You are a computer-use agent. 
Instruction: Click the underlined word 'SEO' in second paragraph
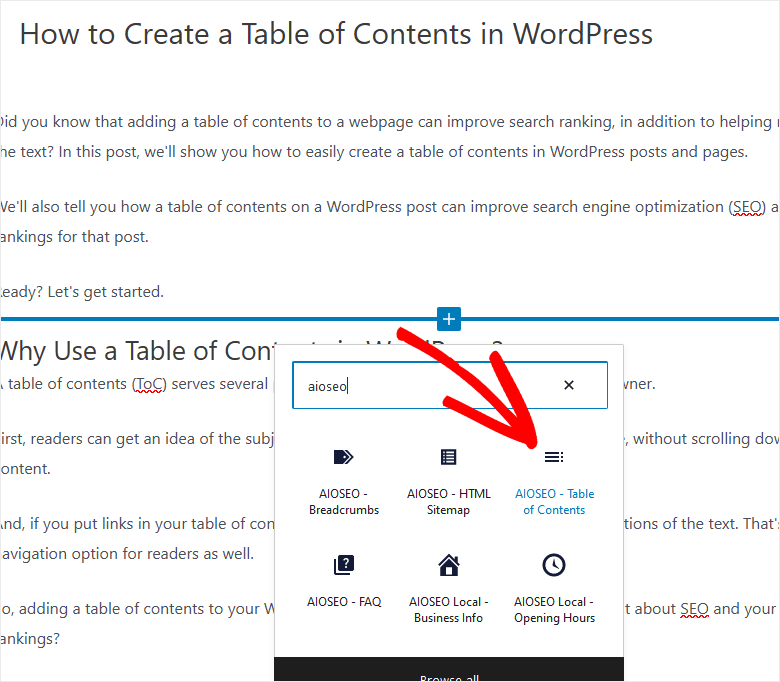747,207
